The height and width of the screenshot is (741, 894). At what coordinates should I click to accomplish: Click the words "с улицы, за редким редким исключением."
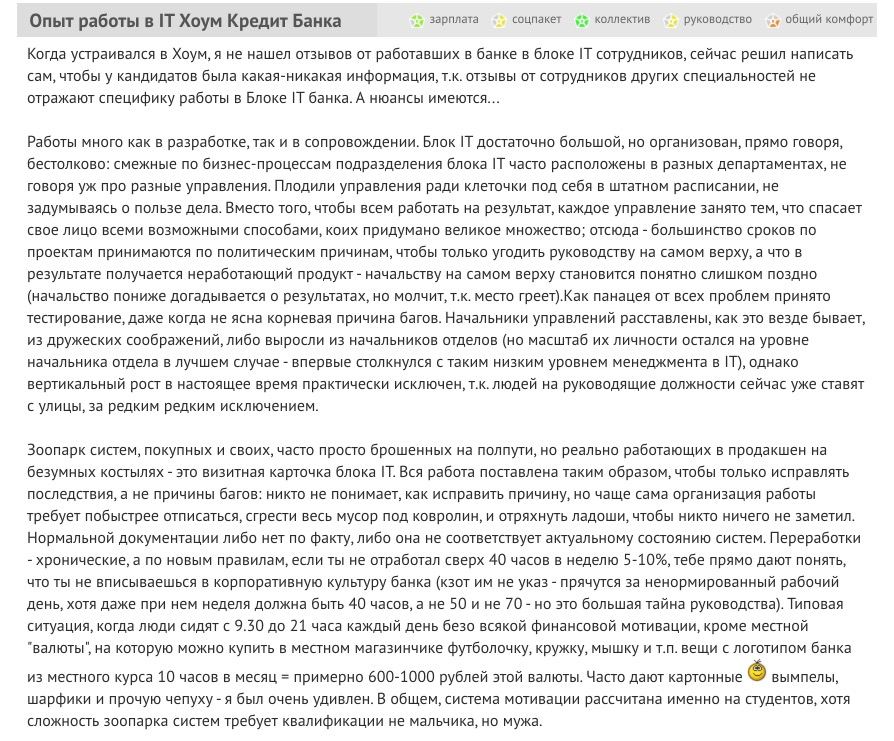click(173, 406)
